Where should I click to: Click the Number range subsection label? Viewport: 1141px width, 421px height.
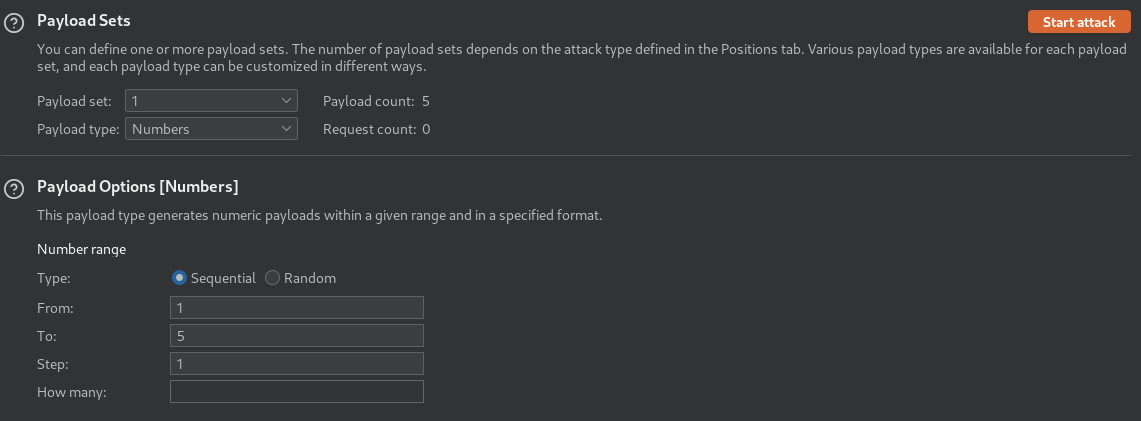point(82,249)
